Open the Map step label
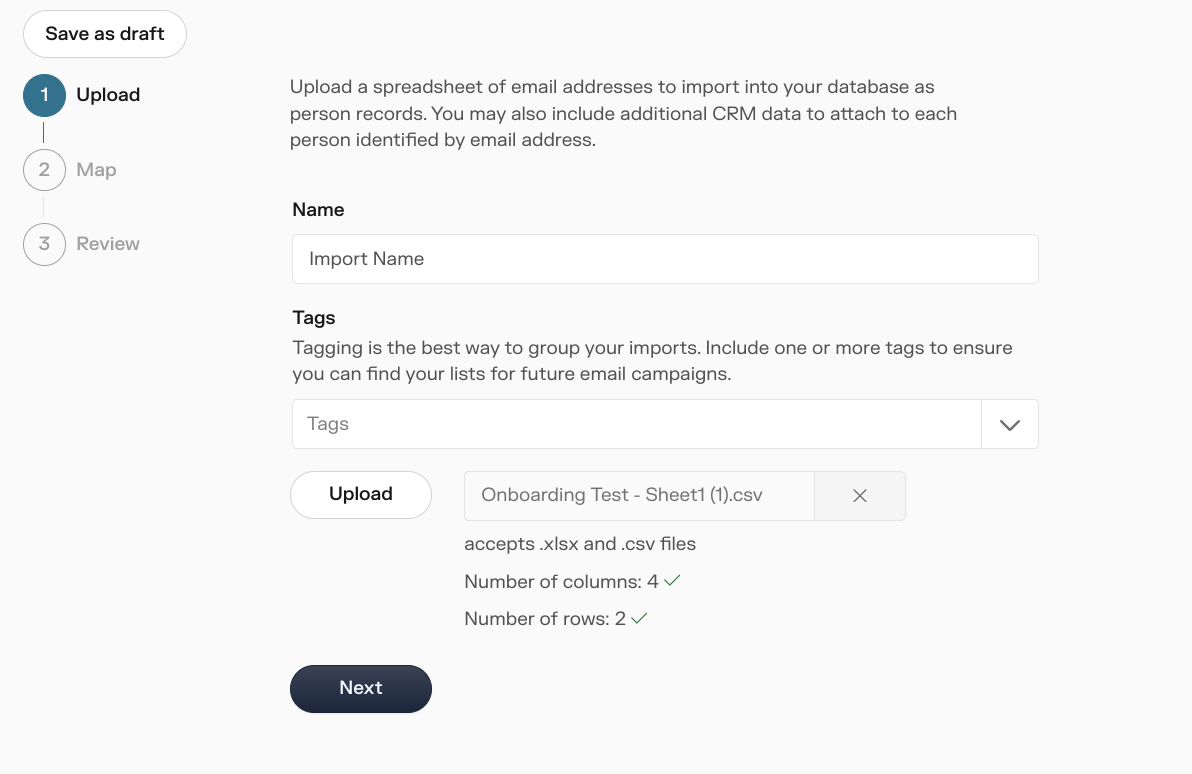 [97, 170]
